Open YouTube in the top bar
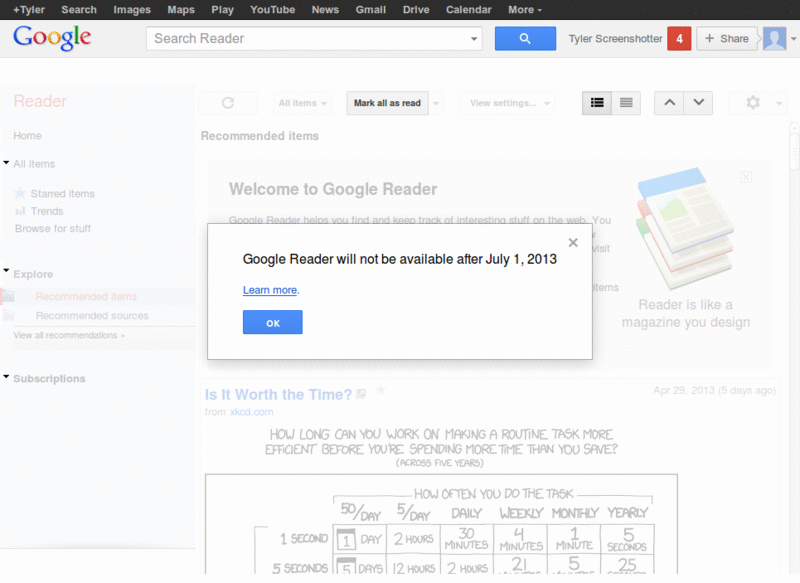800x583 pixels. coord(272,10)
